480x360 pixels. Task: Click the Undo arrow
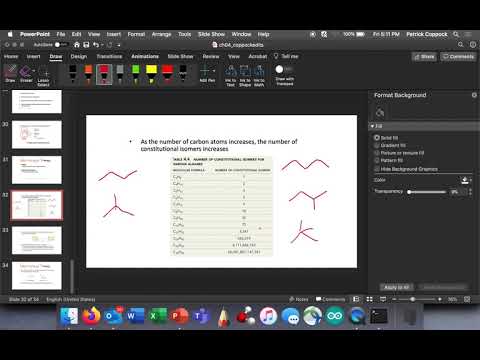coord(96,45)
